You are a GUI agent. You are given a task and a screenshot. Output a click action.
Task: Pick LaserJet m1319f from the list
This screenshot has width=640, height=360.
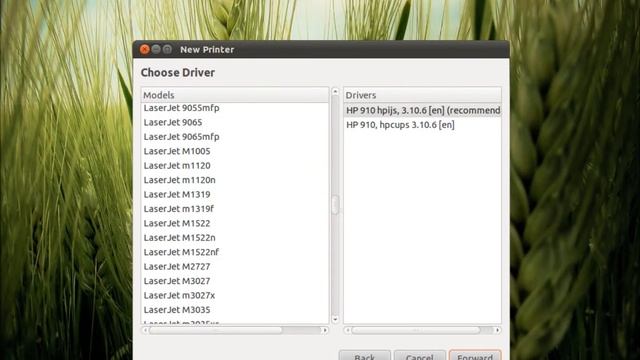point(235,209)
